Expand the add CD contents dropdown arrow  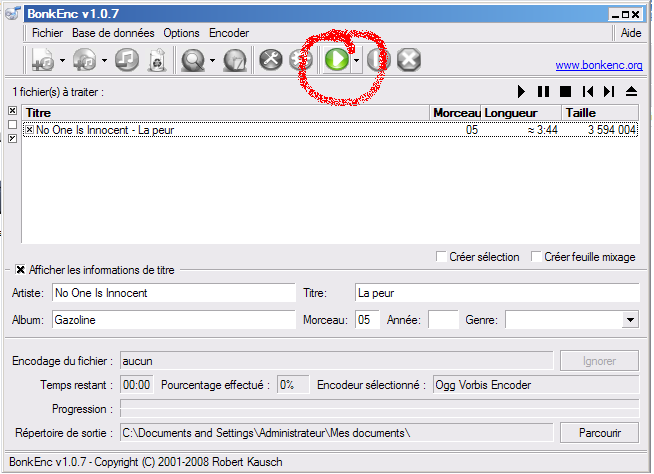(x=104, y=61)
